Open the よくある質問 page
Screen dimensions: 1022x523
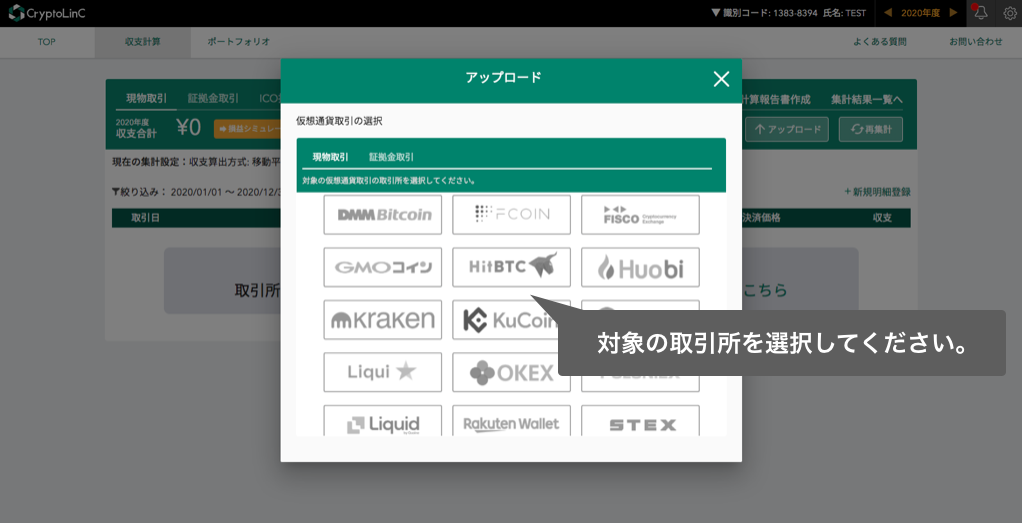(879, 42)
